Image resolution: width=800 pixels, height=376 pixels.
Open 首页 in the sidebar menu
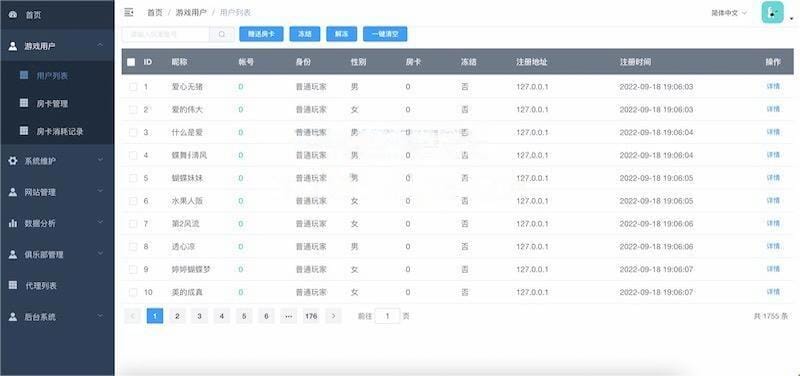[x=57, y=15]
